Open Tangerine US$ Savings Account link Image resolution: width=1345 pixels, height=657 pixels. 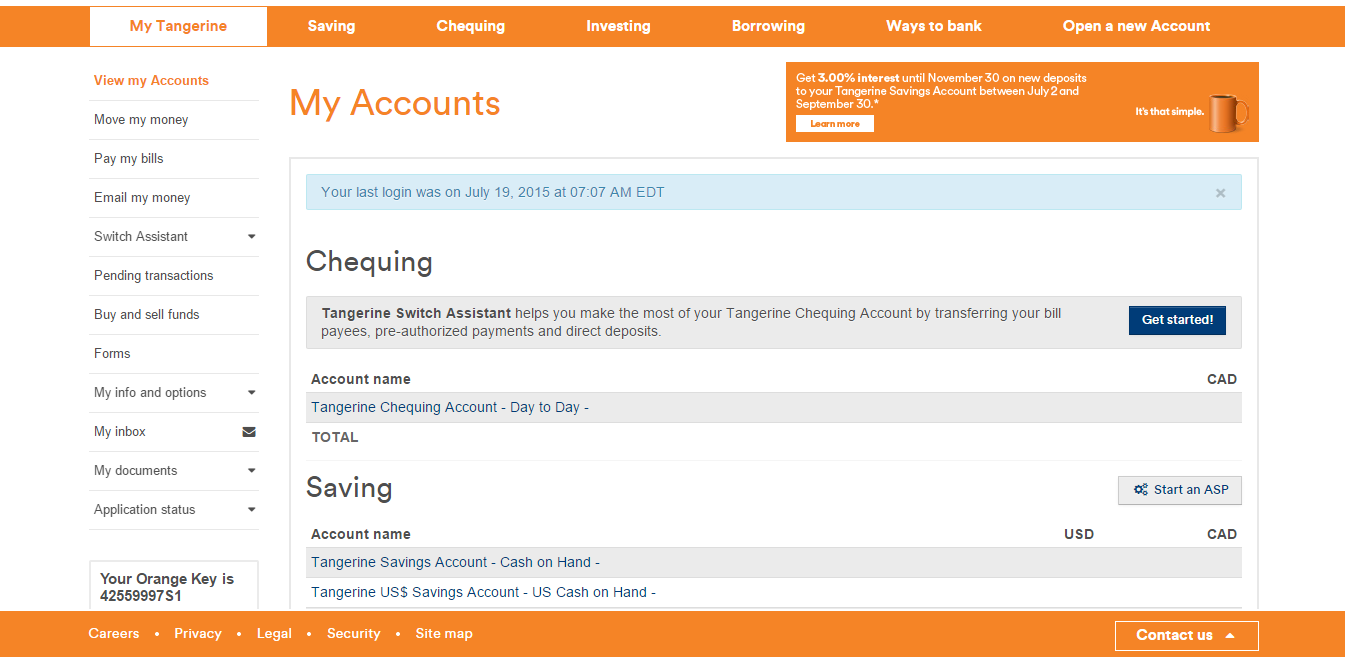483,593
